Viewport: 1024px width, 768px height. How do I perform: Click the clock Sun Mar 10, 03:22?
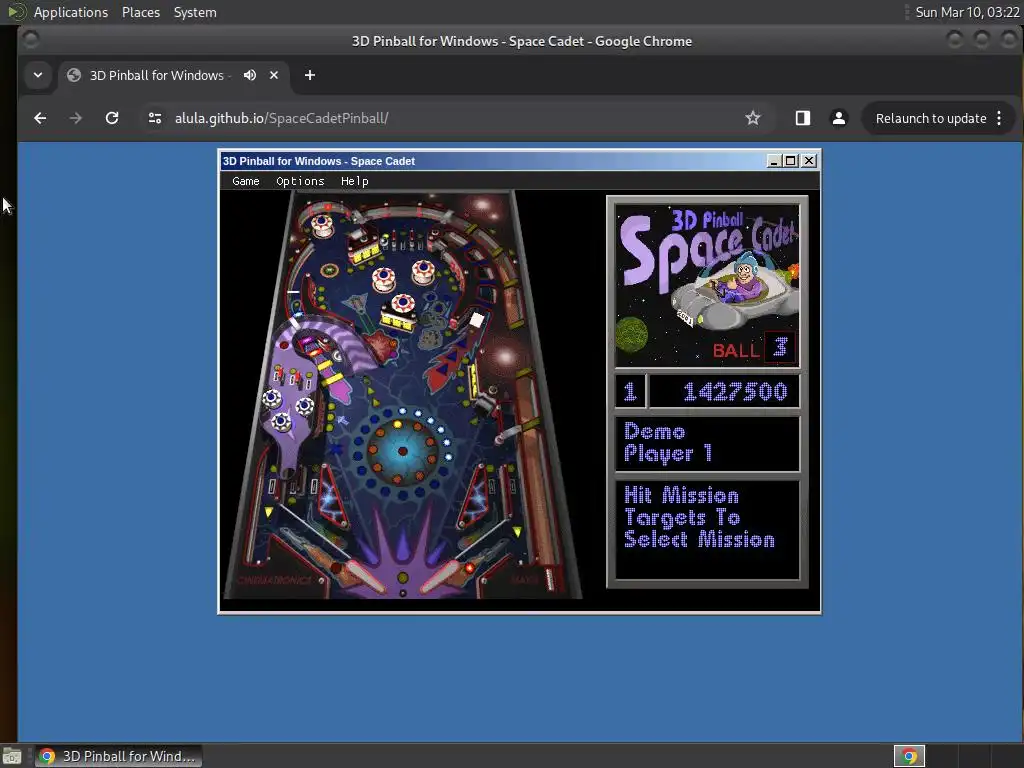(967, 12)
